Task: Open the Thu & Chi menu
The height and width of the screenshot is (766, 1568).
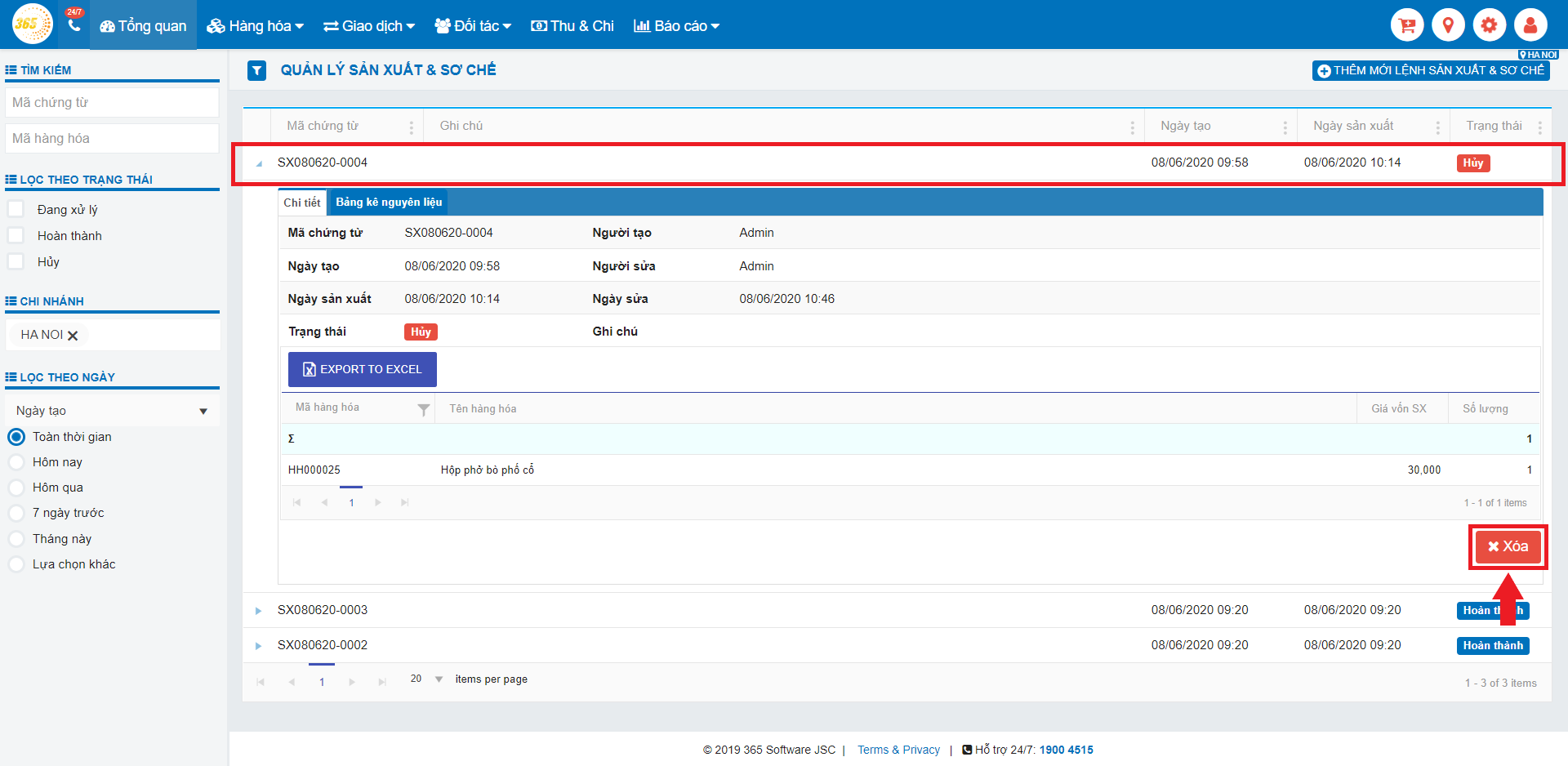Action: 572,26
